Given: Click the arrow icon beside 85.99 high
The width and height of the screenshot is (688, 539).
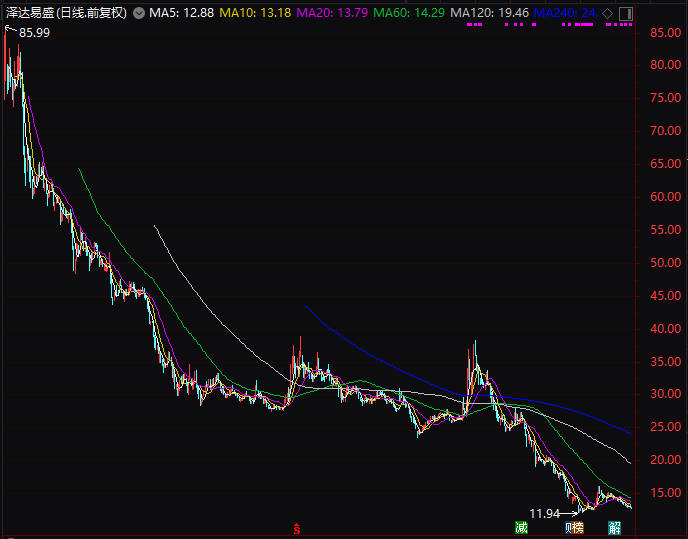Looking at the screenshot, I should point(10,33).
